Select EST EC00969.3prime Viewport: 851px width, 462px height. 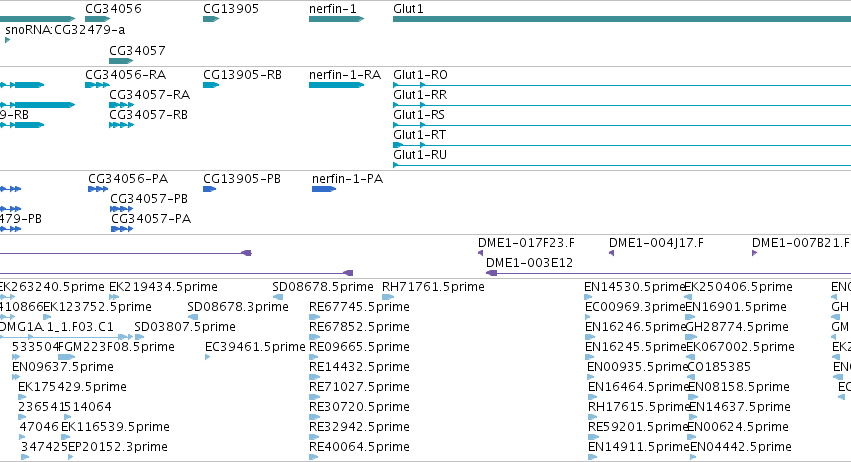635,307
